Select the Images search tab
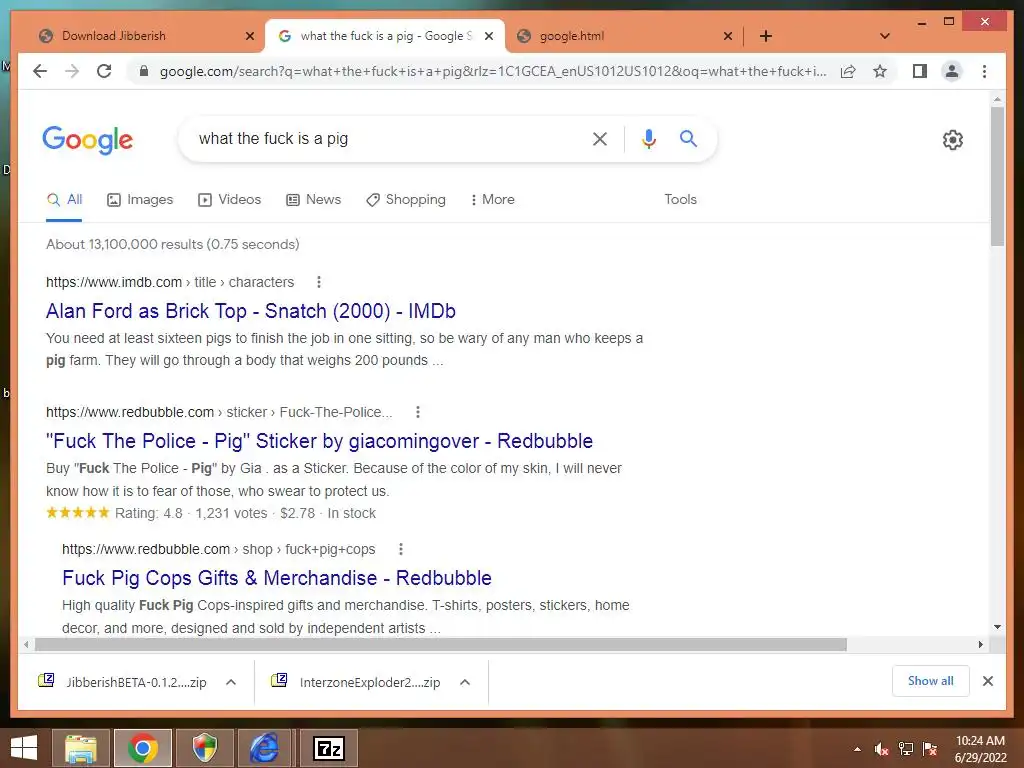Screen dimensions: 1024x768 [x=140, y=200]
